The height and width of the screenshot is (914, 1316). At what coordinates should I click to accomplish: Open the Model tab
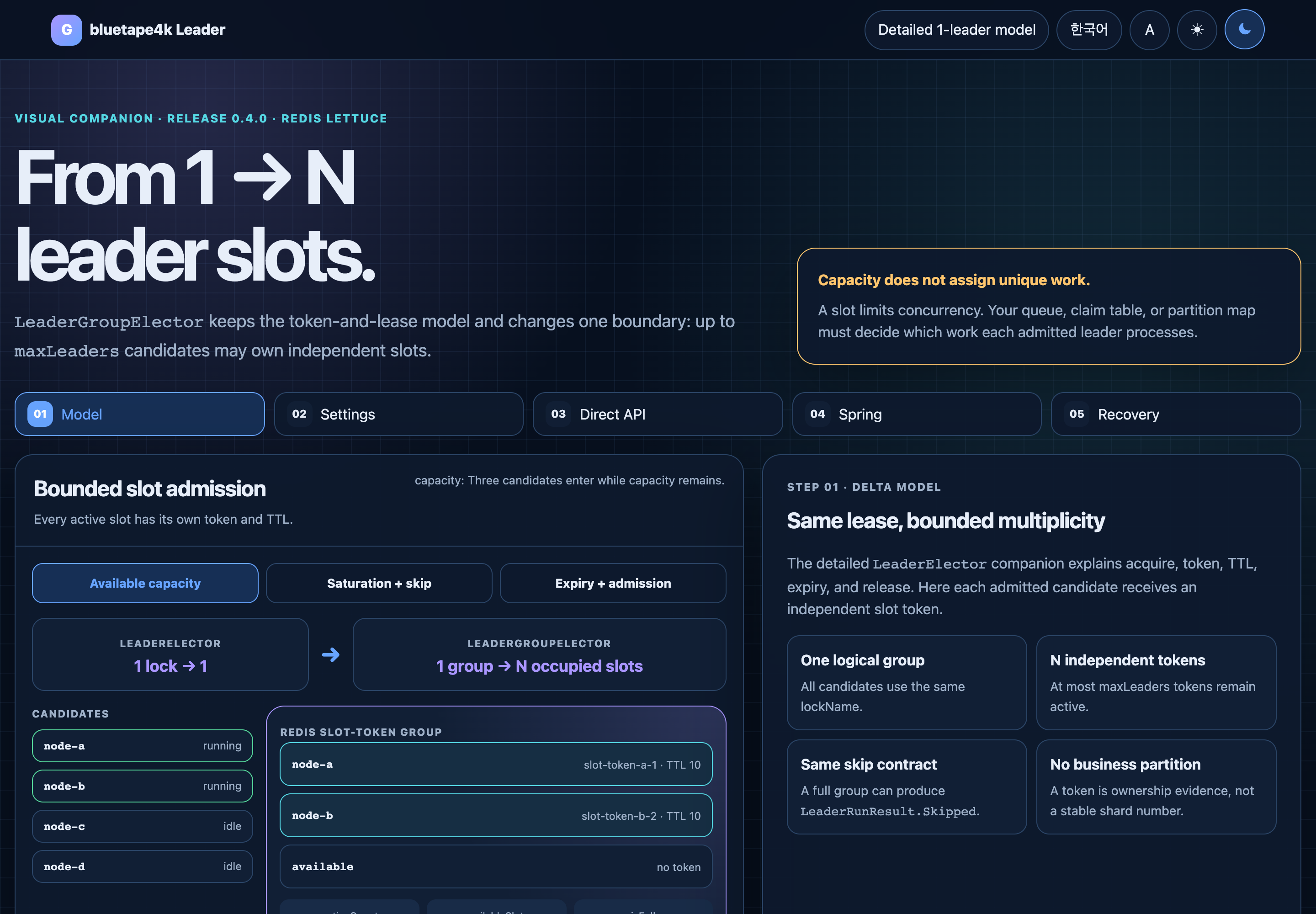140,414
